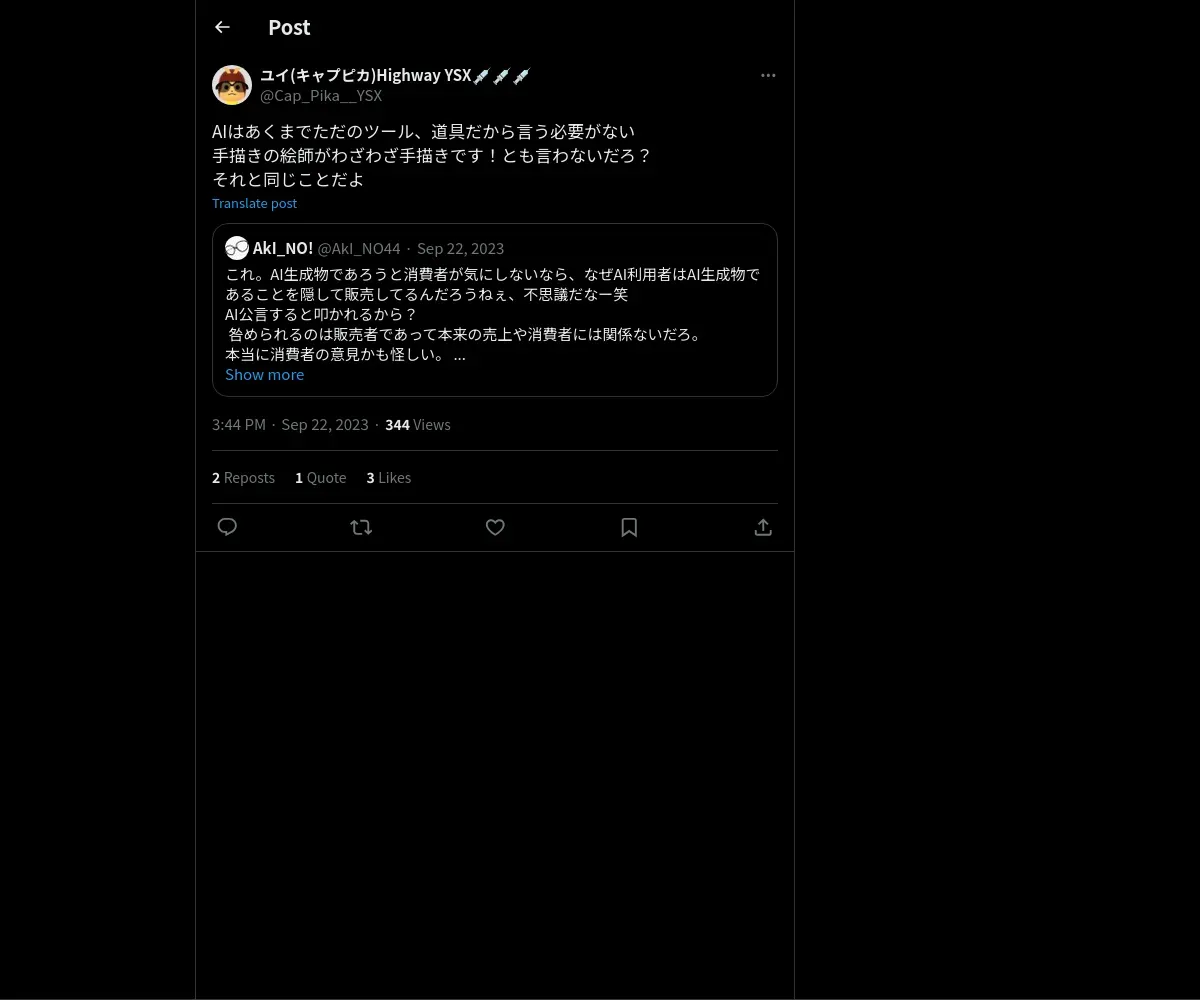Open @Cap_Pika__YSX handle link
Screen dimensions: 1200x1000
coord(321,96)
